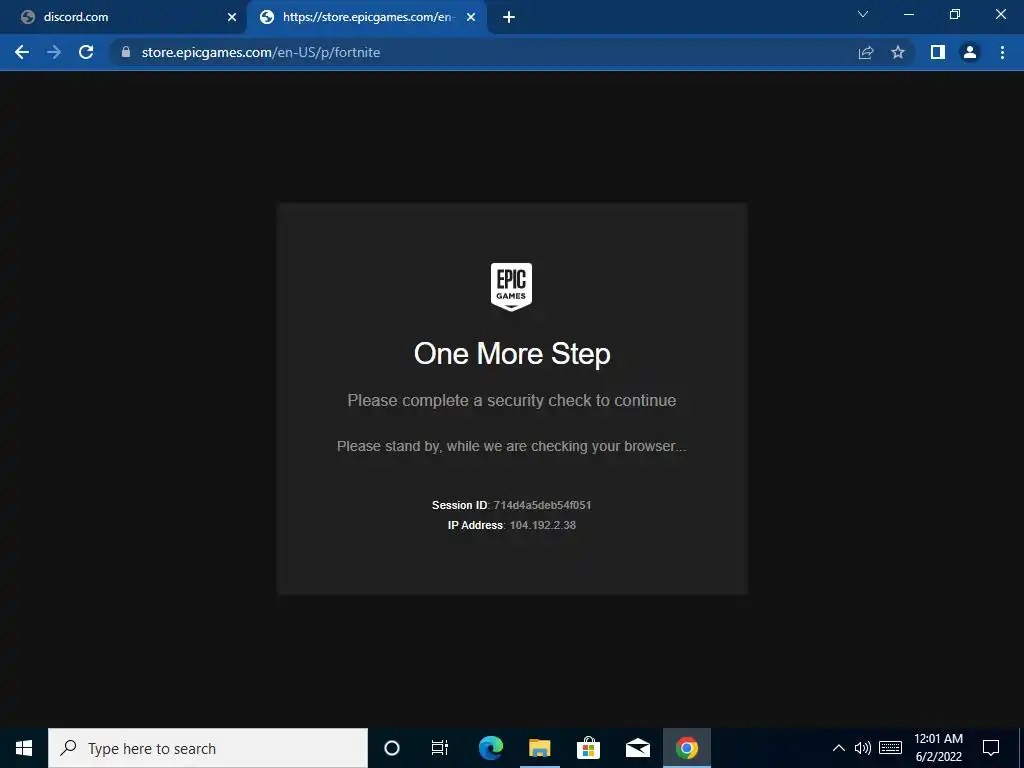Screen dimensions: 1024x768
Task: Click 'Please stand by' browser check text
Action: [511, 446]
